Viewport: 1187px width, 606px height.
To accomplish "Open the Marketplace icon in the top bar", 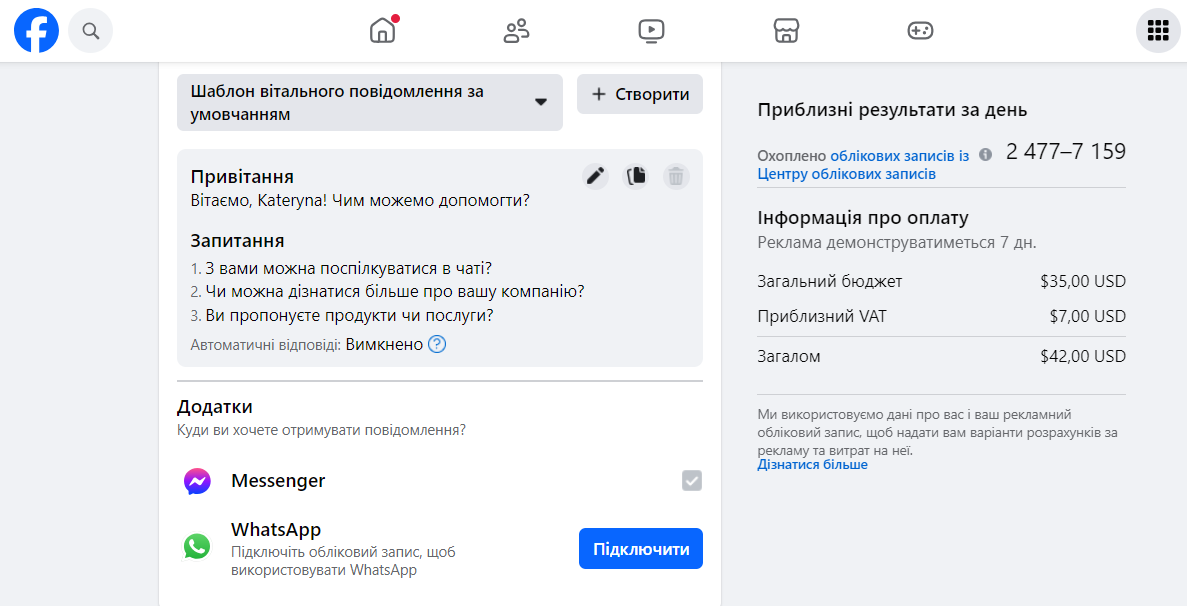I will 786,30.
